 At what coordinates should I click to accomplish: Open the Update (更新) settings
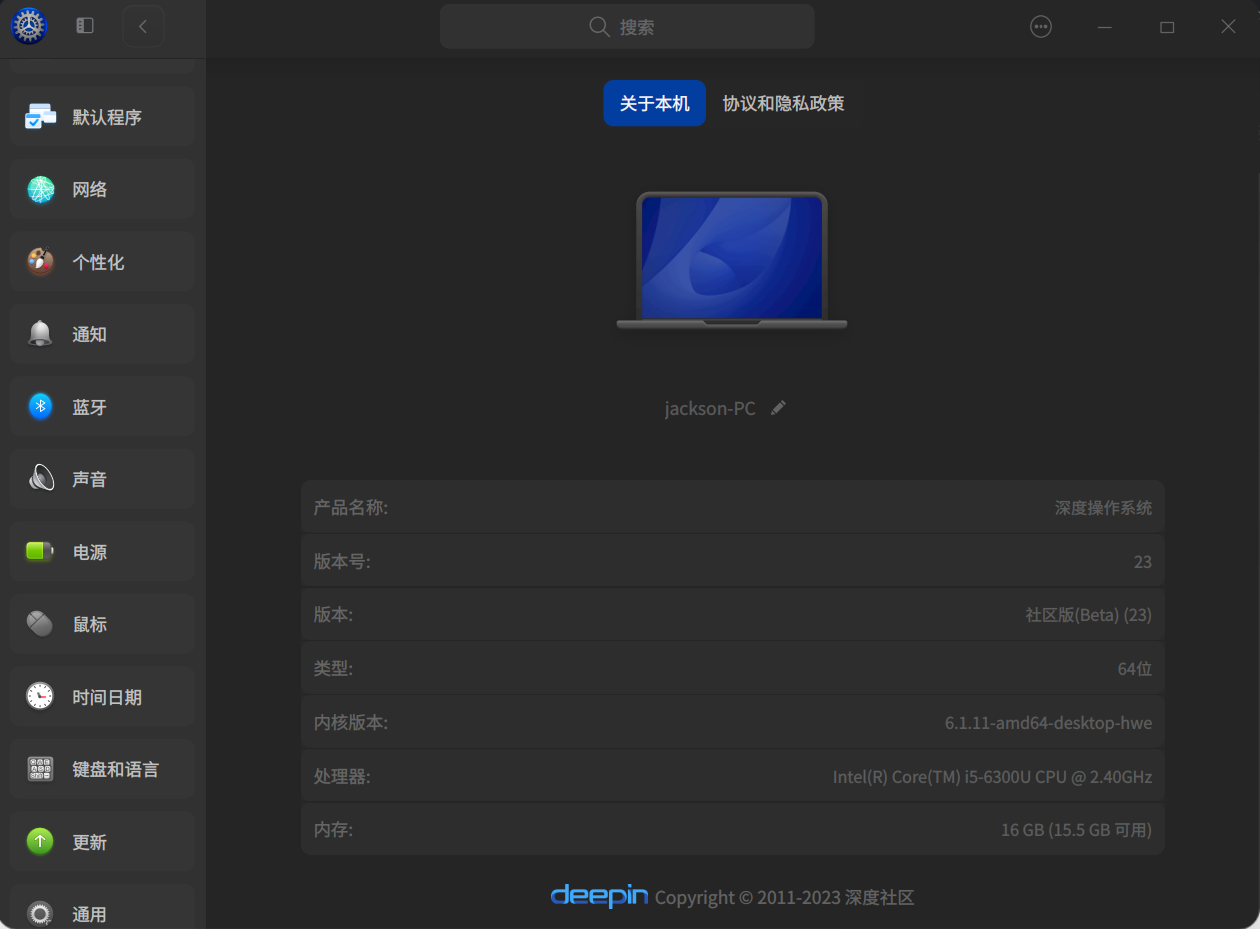(102, 842)
